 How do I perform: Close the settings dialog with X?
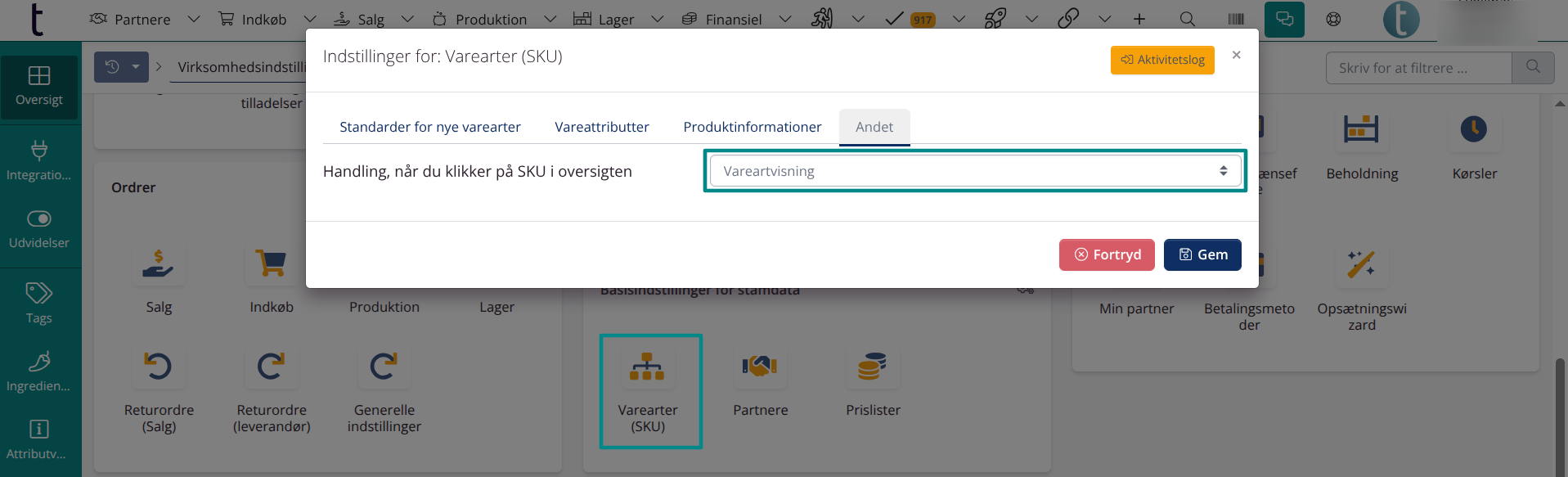point(1236,55)
